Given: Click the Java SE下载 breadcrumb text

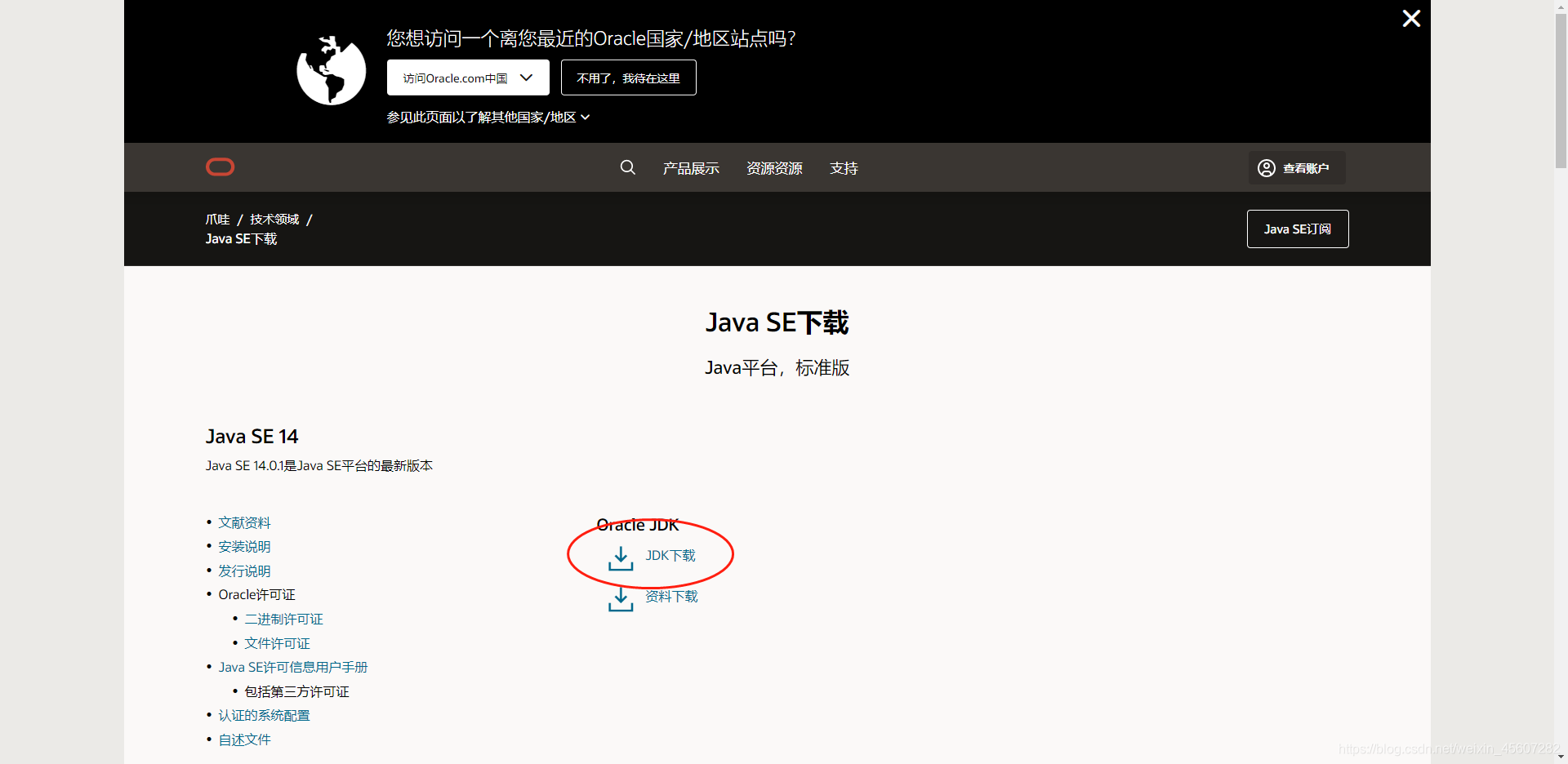Looking at the screenshot, I should click(241, 239).
